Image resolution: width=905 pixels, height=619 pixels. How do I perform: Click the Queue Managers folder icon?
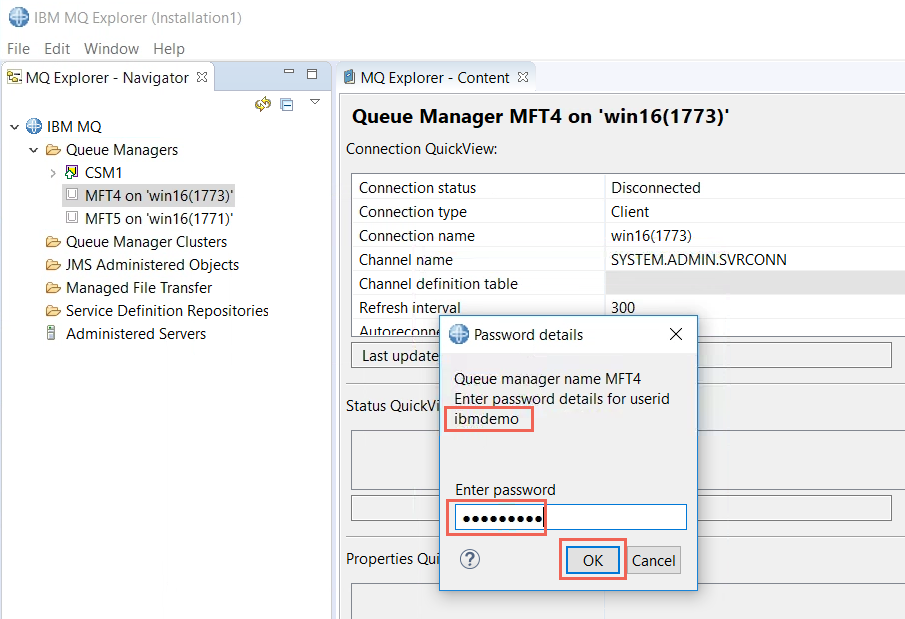point(53,150)
